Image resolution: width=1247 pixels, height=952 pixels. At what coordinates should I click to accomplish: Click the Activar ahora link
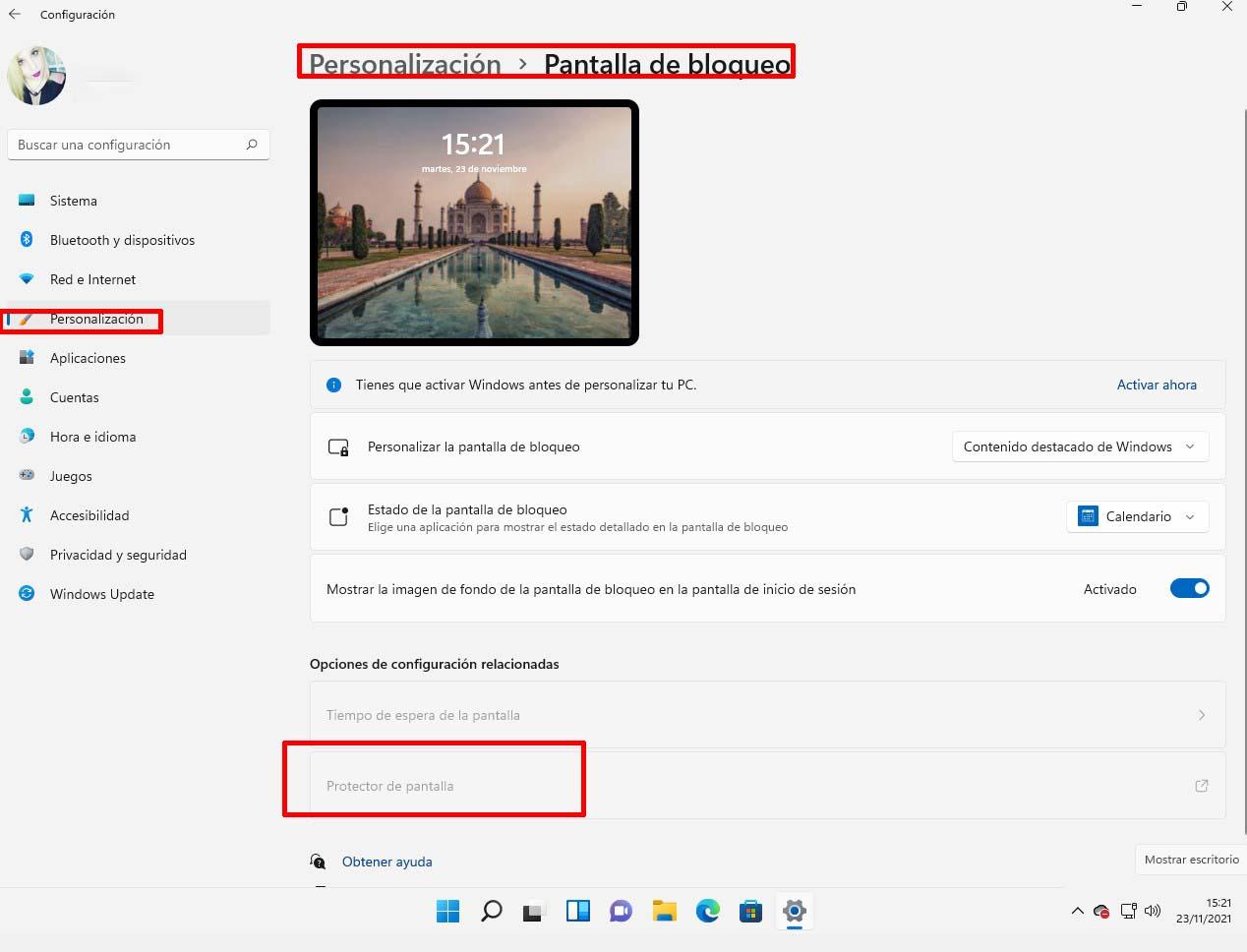tap(1157, 385)
